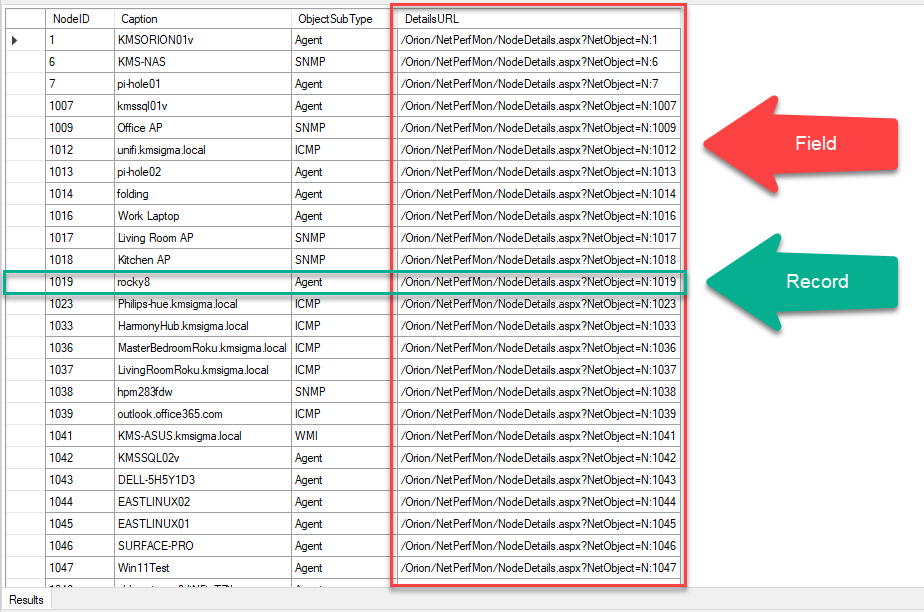Select DetailsURL cell ending N:1009
The height and width of the screenshot is (612, 924).
tap(539, 128)
